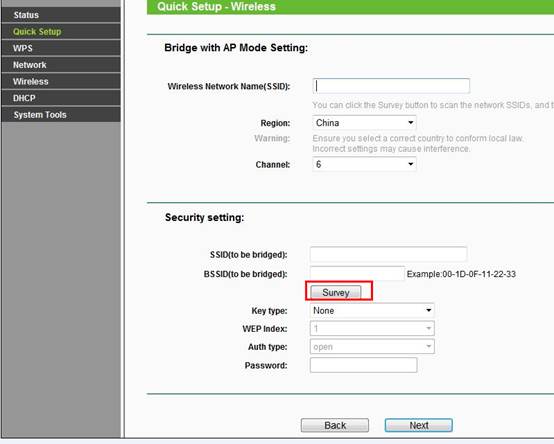
Task: Open the WPS section
Action: point(61,48)
